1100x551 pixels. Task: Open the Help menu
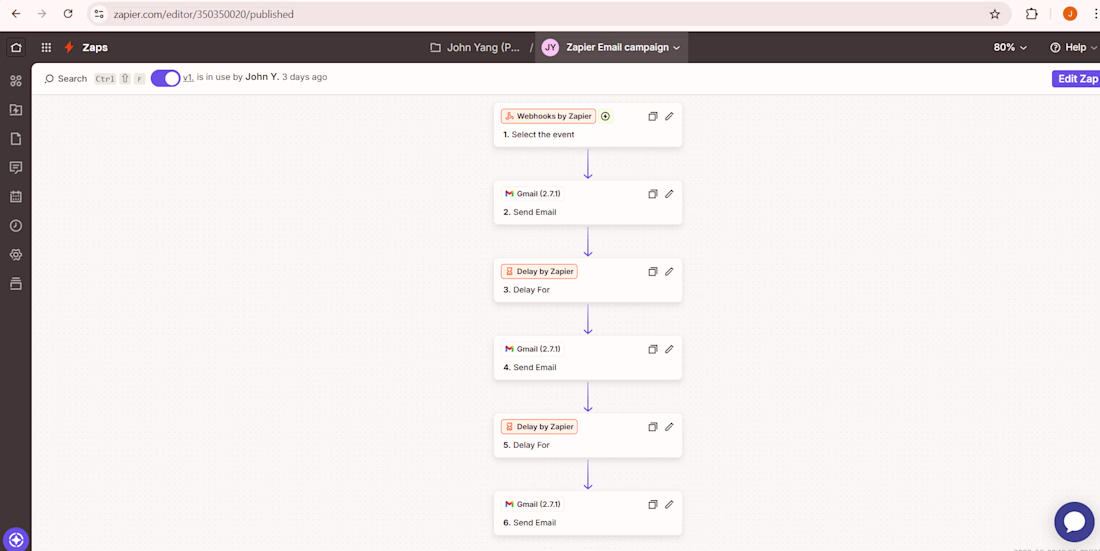pos(1073,48)
